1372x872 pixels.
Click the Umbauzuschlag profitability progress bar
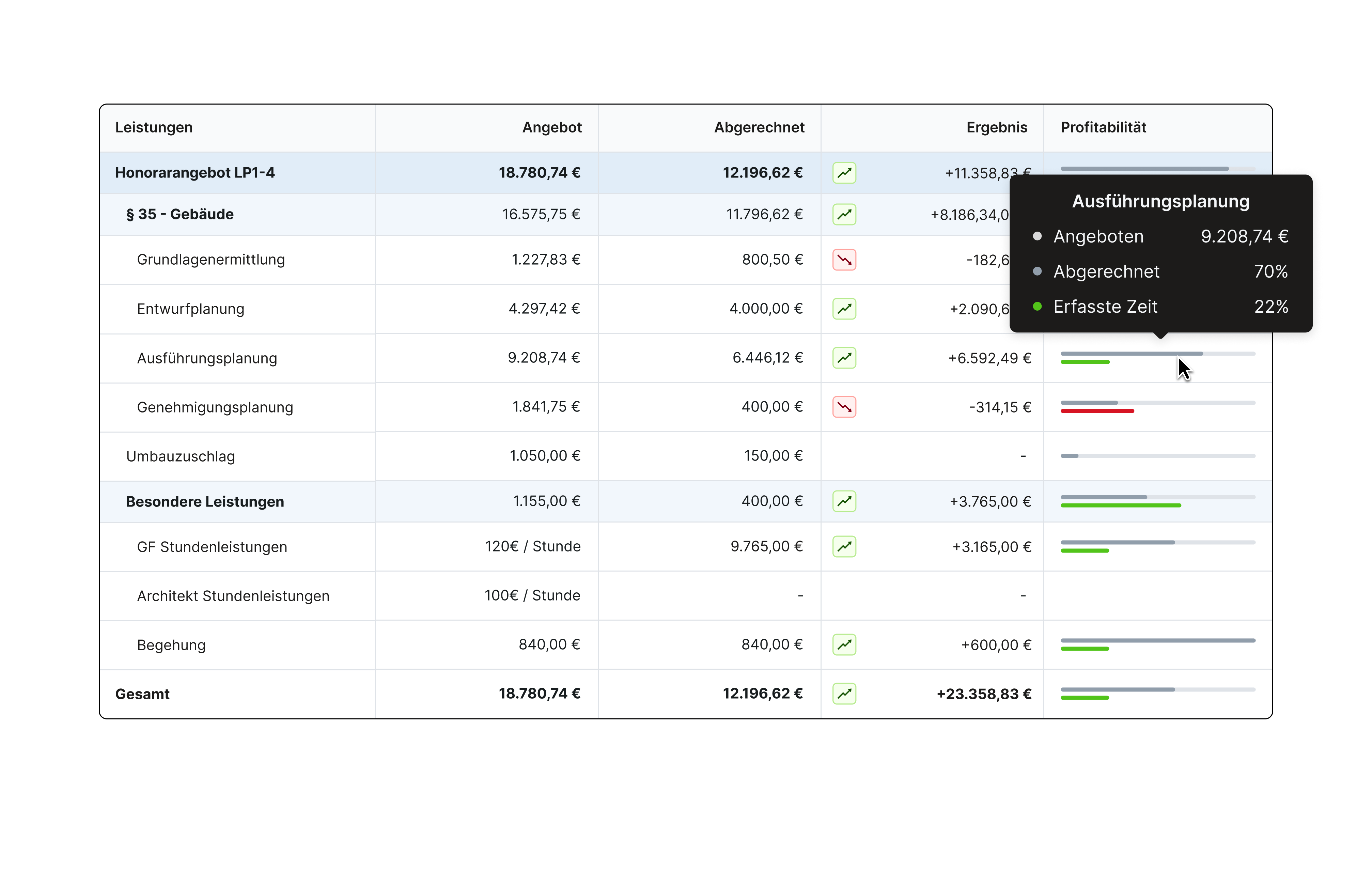click(1157, 456)
